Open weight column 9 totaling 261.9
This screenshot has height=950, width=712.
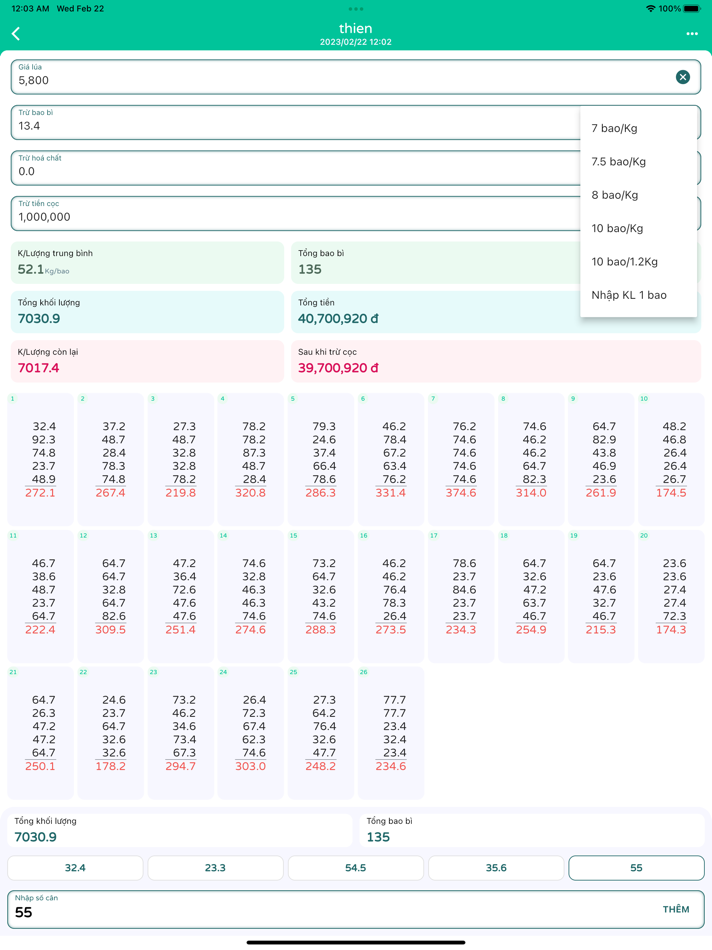click(601, 459)
